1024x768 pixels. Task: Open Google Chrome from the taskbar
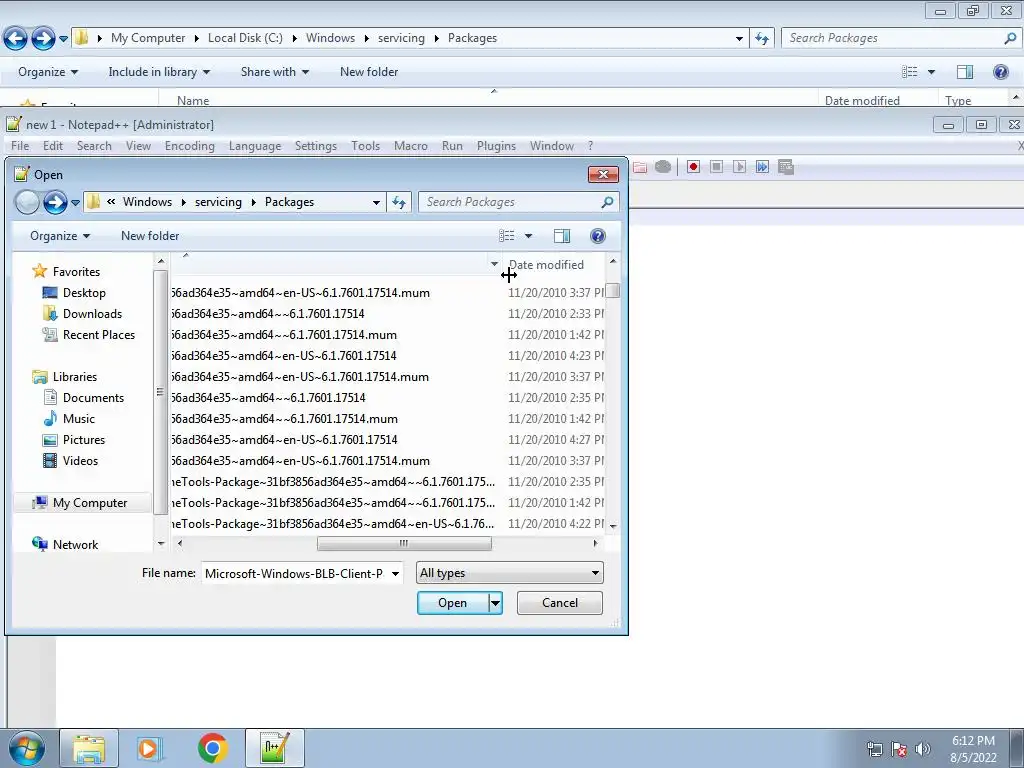213,748
